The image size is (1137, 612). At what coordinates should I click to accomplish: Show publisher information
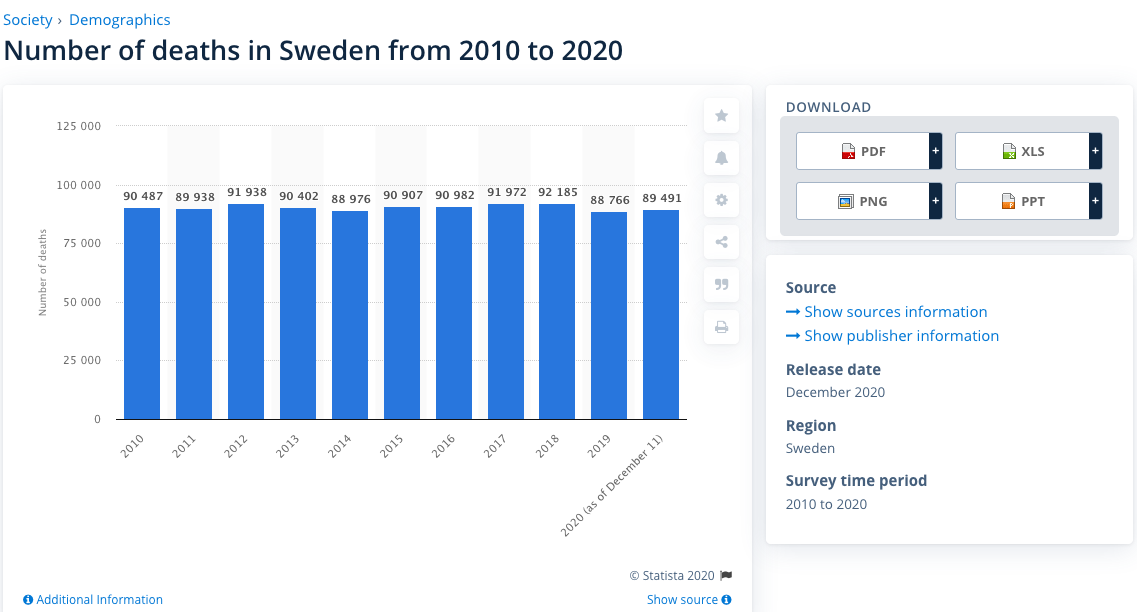[901, 336]
